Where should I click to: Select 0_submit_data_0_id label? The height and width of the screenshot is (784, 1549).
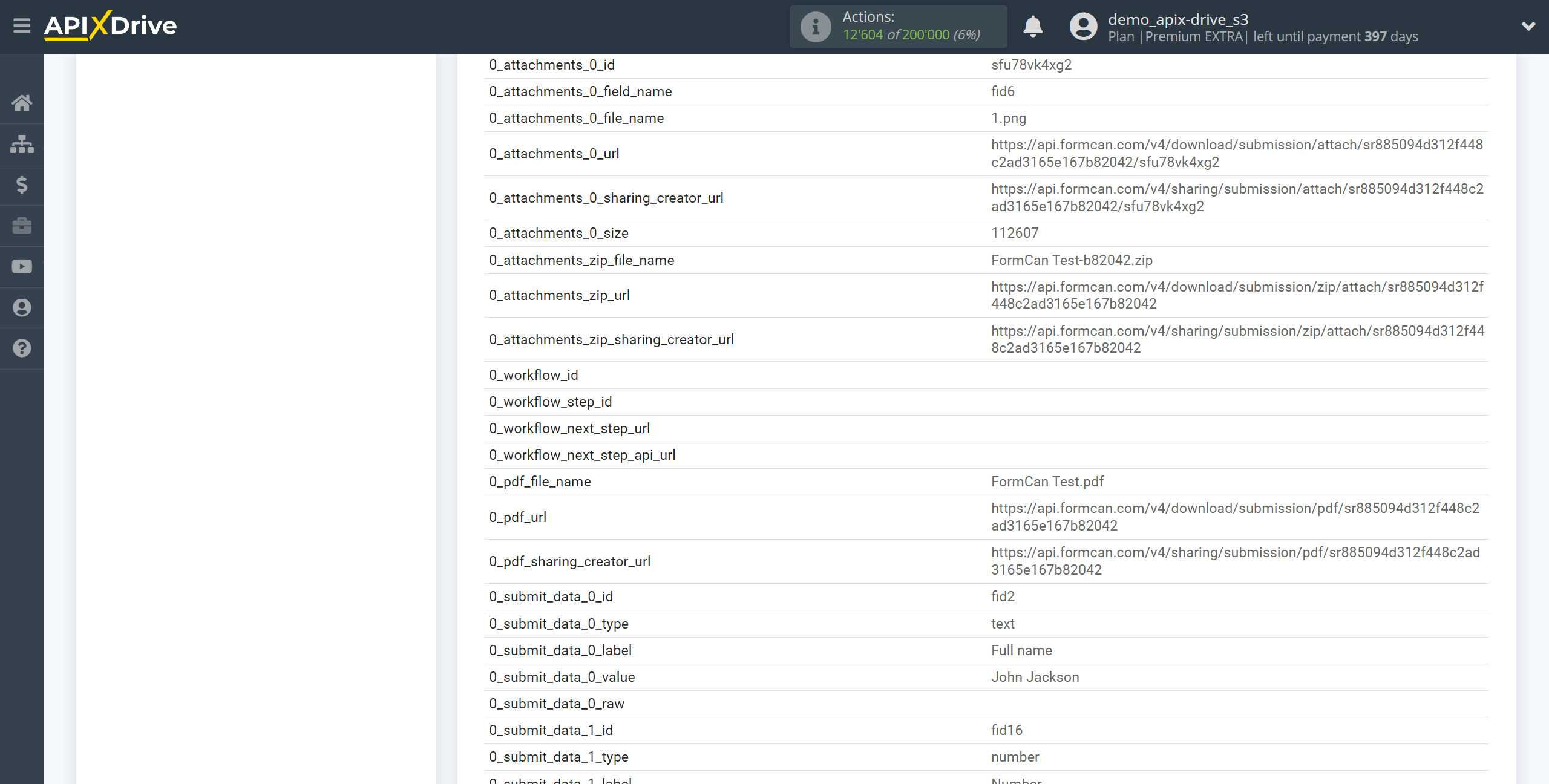click(x=551, y=597)
